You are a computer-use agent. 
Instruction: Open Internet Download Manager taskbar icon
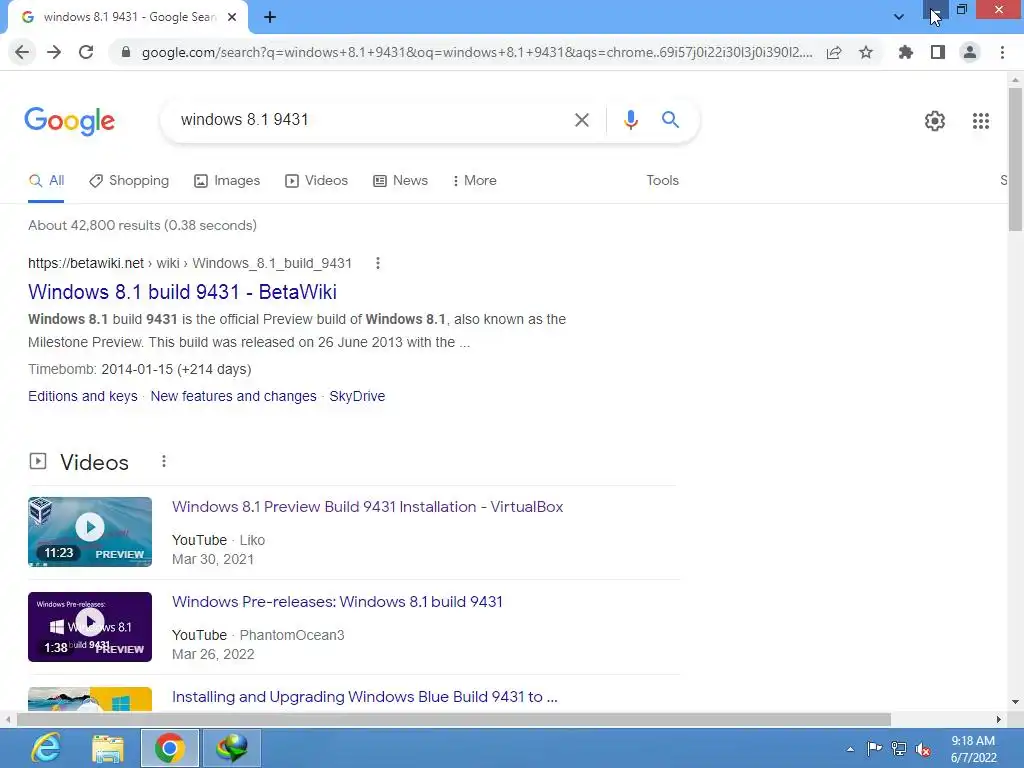point(232,748)
